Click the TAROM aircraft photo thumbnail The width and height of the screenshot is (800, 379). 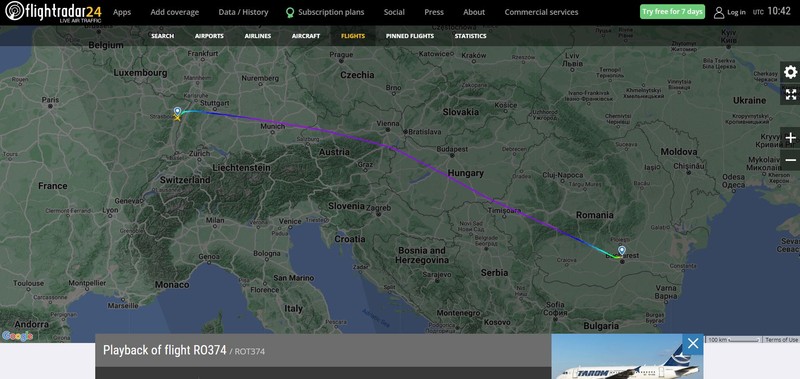tap(628, 357)
